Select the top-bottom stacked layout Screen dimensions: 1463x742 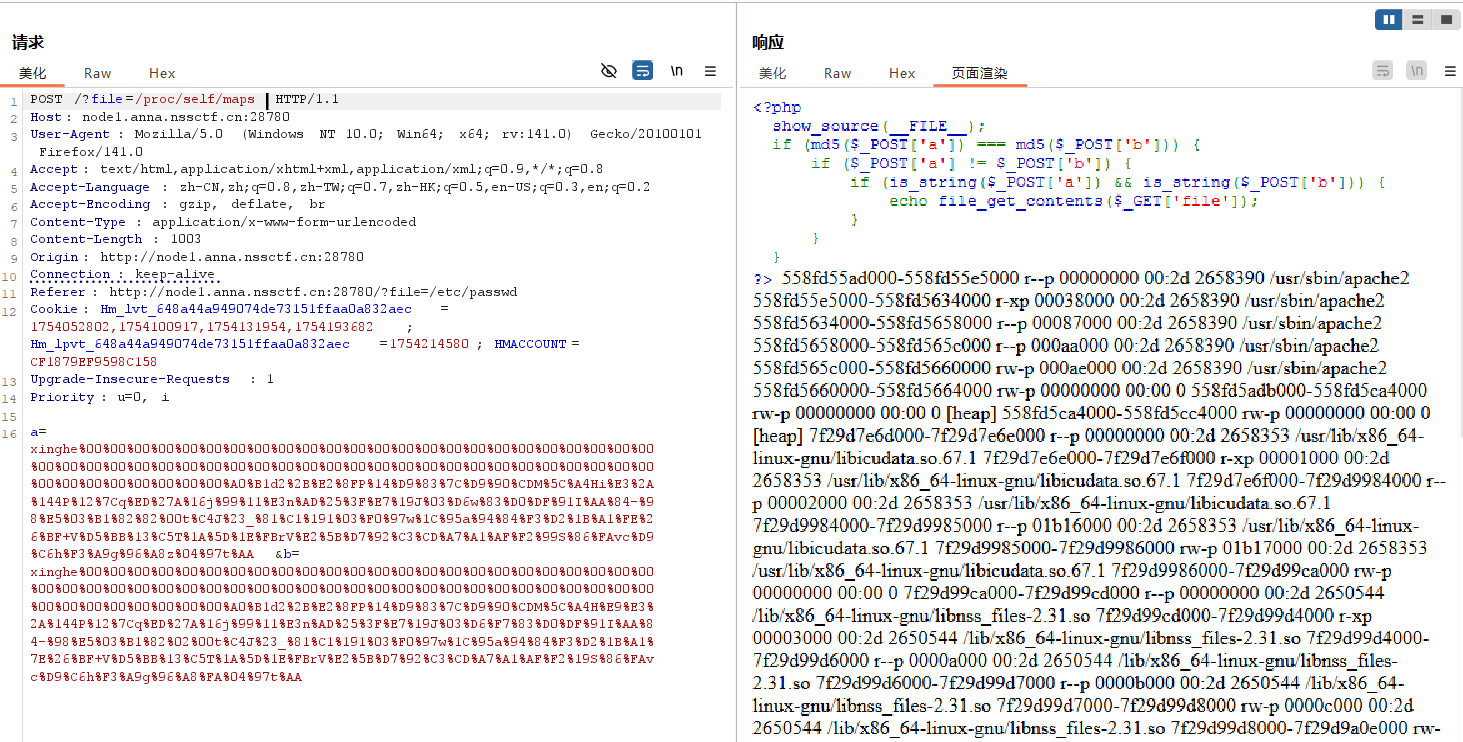click(1417, 19)
